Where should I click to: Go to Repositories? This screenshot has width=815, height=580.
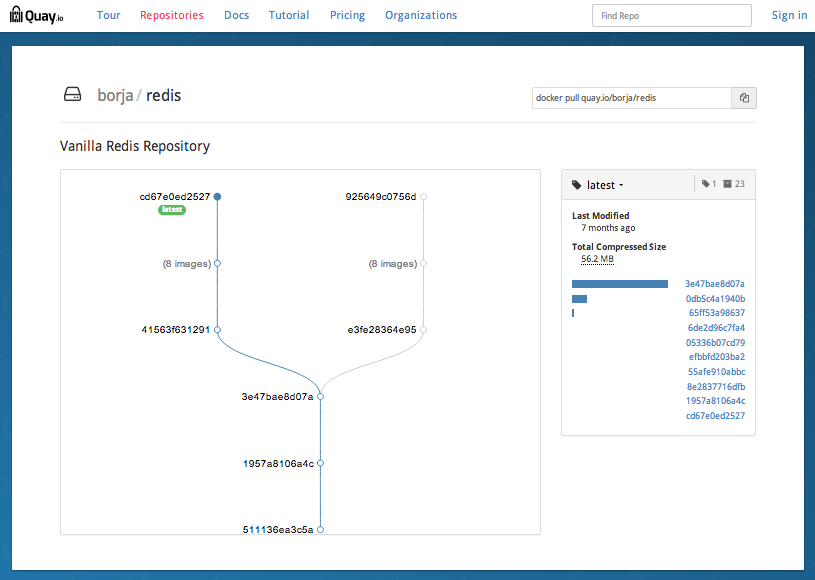(x=172, y=15)
